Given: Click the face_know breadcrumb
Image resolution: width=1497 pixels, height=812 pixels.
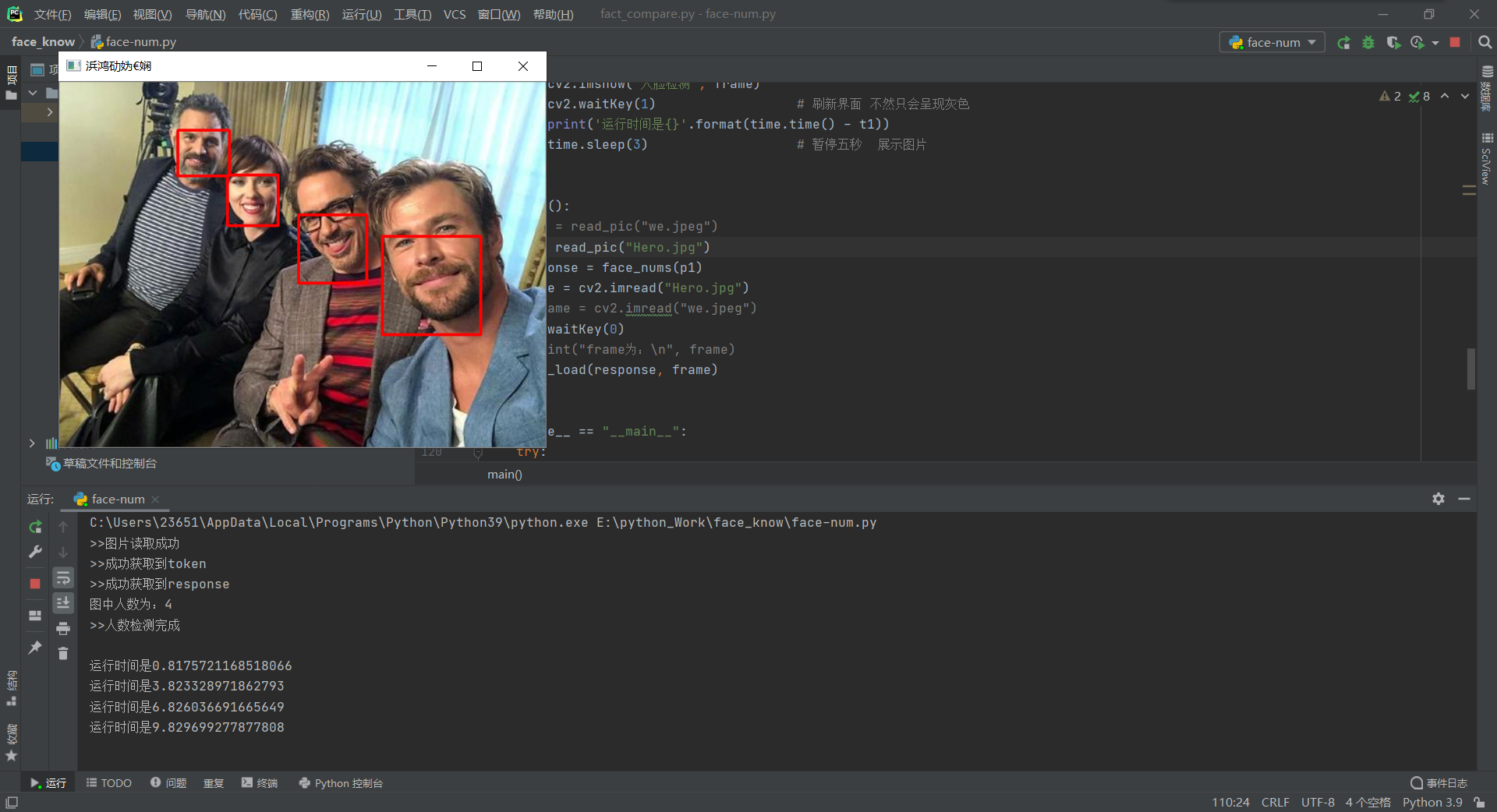Looking at the screenshot, I should [x=43, y=41].
